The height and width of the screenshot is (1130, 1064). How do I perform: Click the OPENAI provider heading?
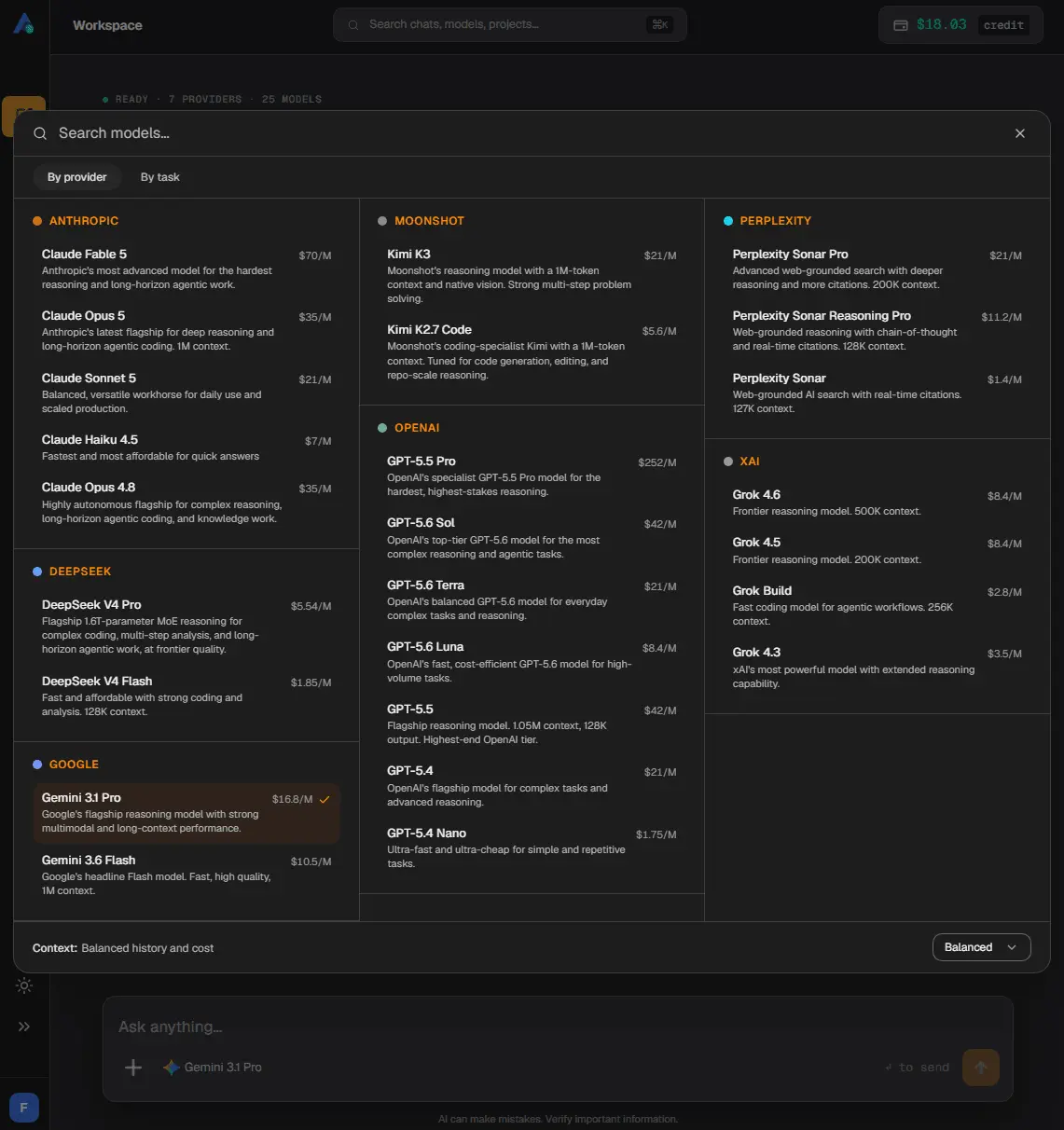pyautogui.click(x=417, y=428)
